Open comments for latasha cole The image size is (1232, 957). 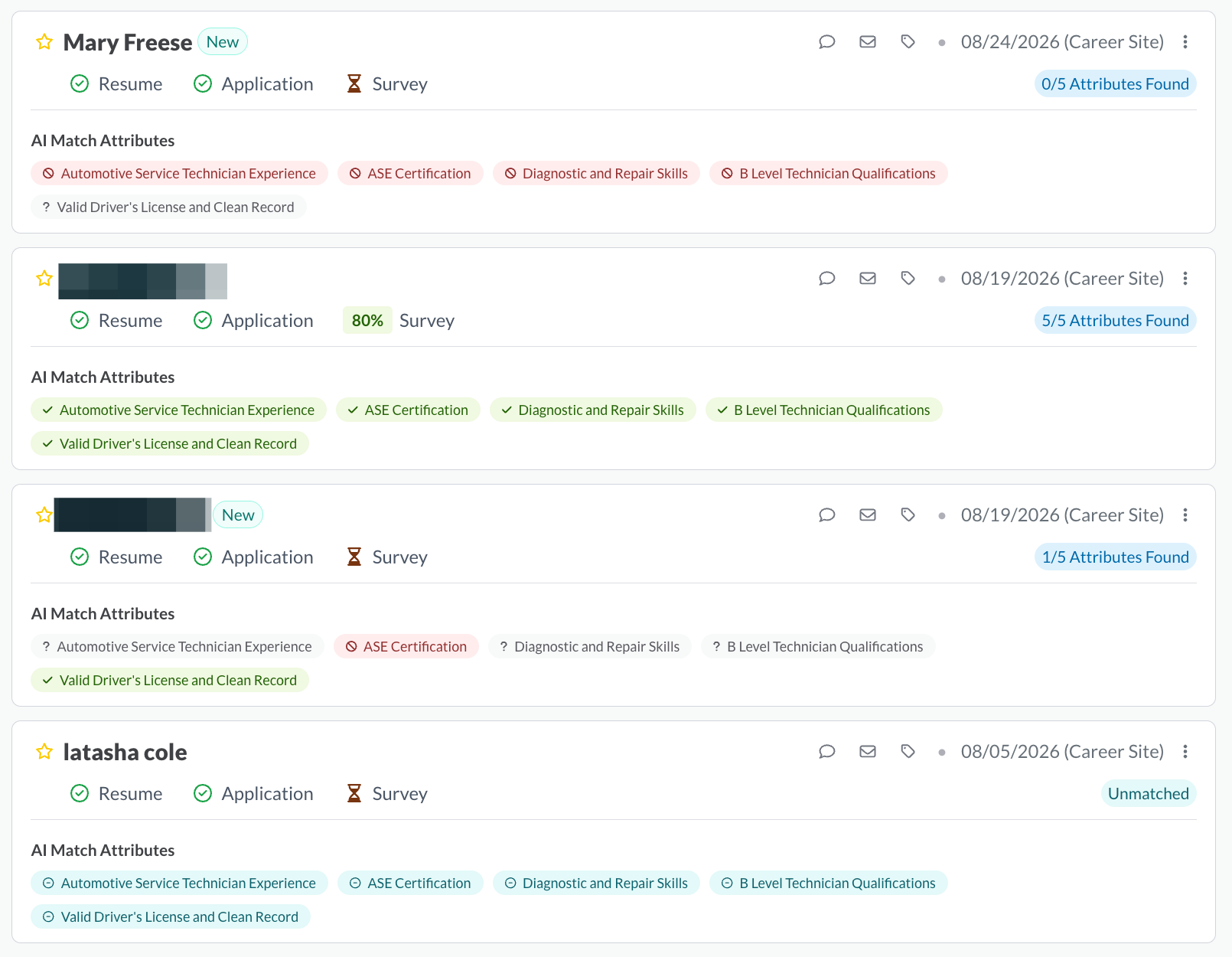[x=827, y=752]
